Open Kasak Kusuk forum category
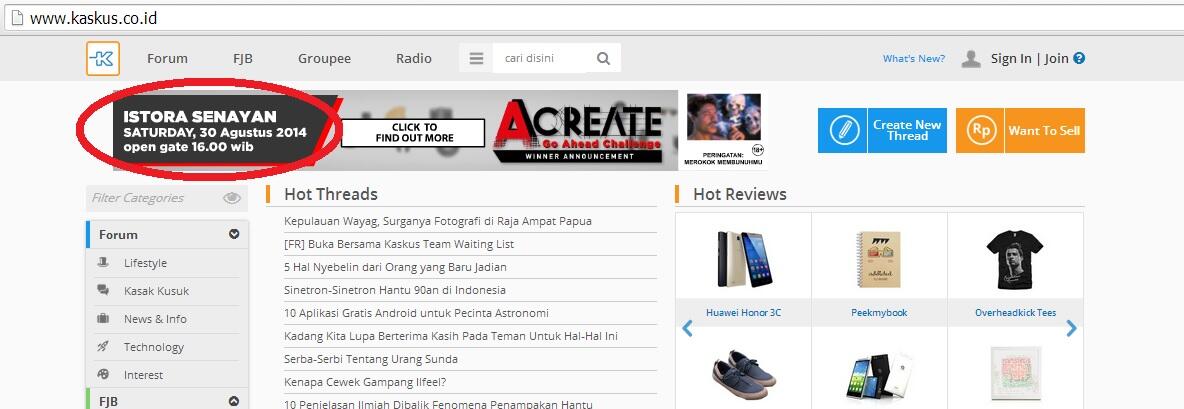The width and height of the screenshot is (1184, 409). (x=156, y=291)
